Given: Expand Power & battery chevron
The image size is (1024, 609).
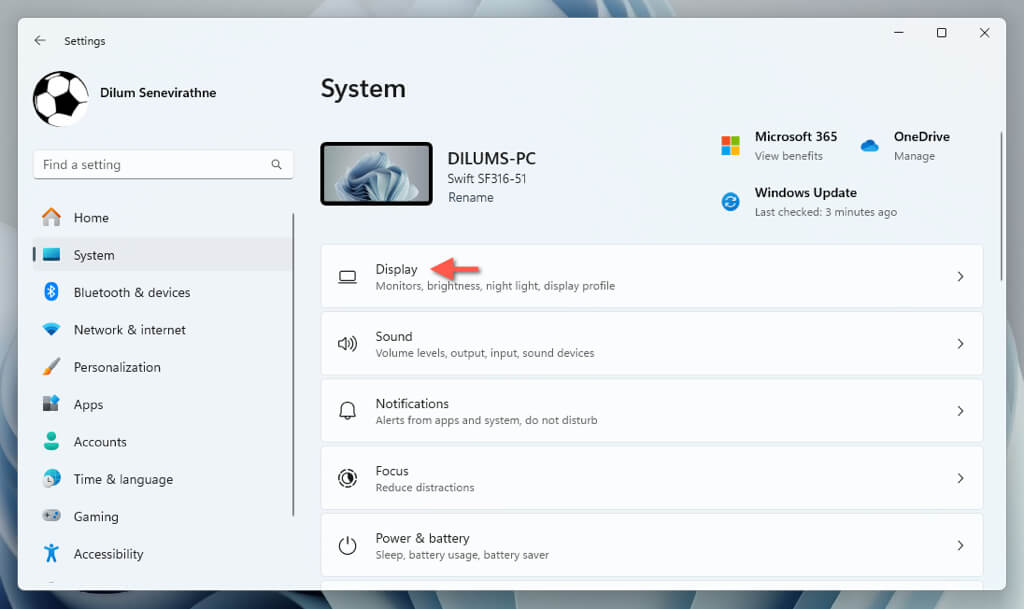Looking at the screenshot, I should coord(960,545).
